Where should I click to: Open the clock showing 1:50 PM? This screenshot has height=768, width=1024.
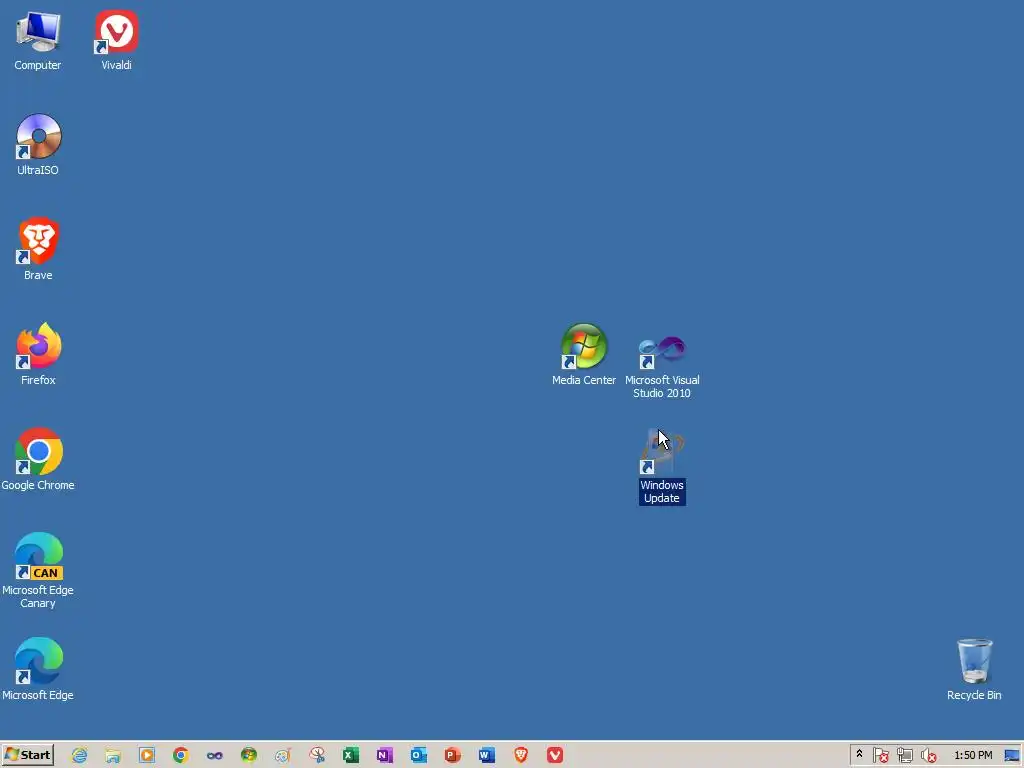click(973, 755)
